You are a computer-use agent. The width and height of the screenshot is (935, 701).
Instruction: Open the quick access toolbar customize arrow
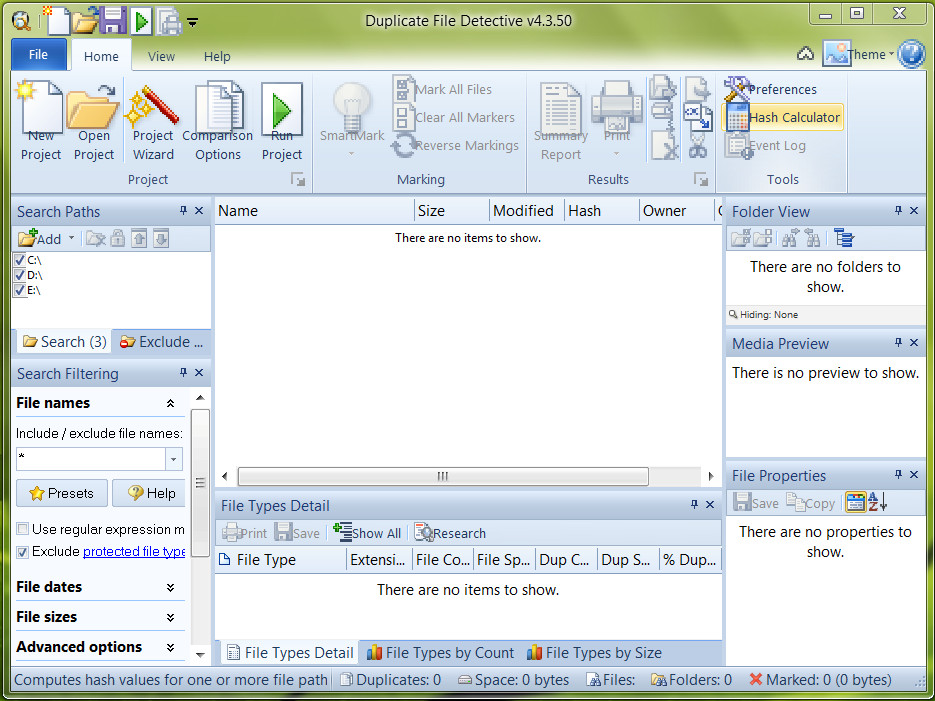tap(193, 23)
